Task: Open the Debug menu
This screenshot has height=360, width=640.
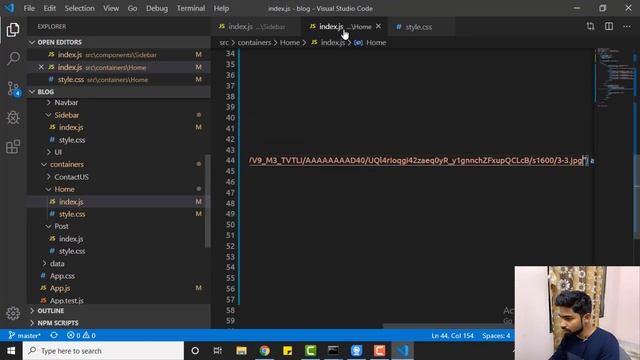Action: pos(157,8)
